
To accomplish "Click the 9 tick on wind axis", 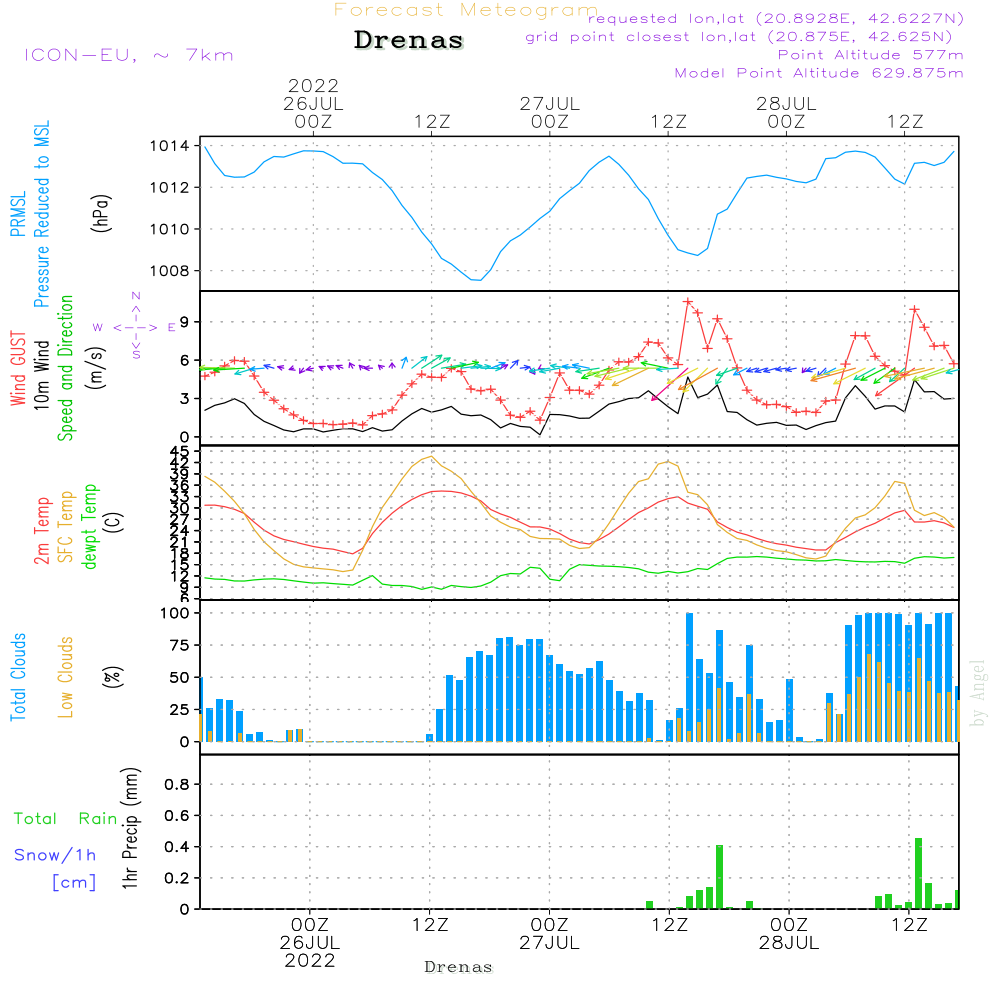I will click(x=185, y=322).
